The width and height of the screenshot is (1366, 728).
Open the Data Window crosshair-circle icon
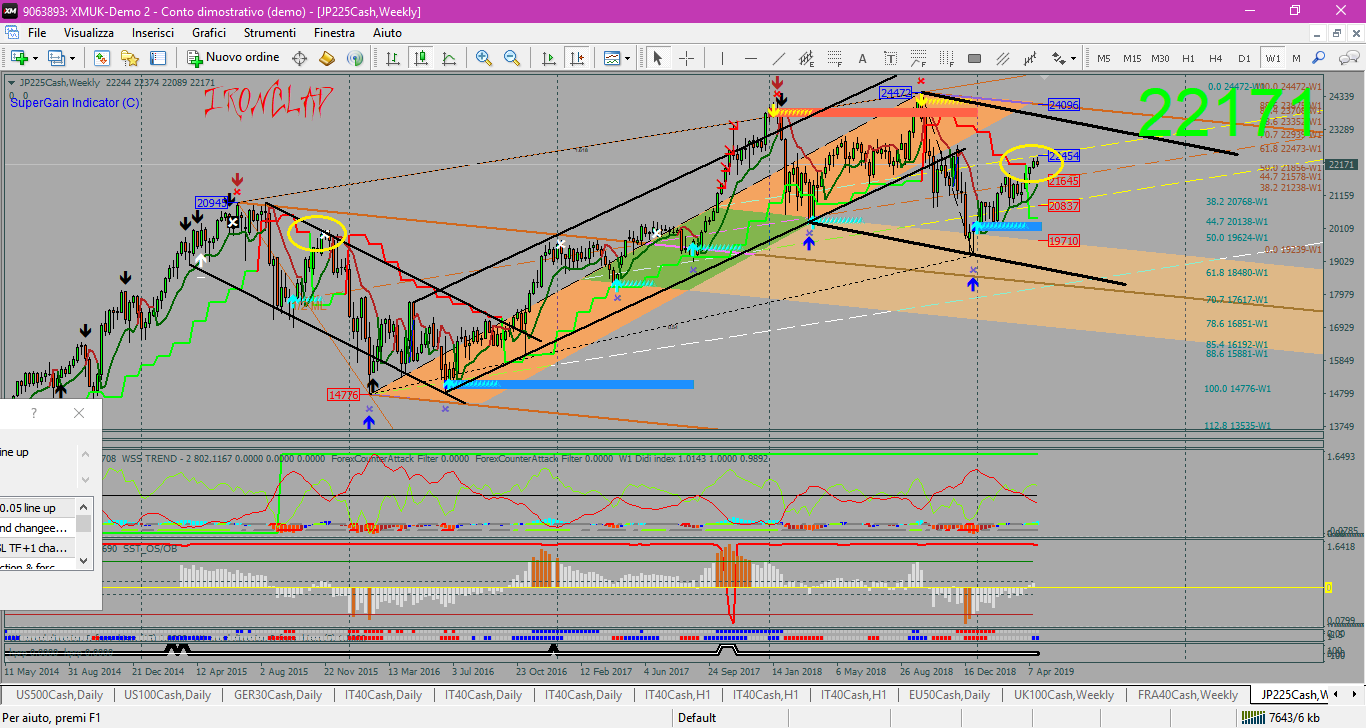[299, 58]
